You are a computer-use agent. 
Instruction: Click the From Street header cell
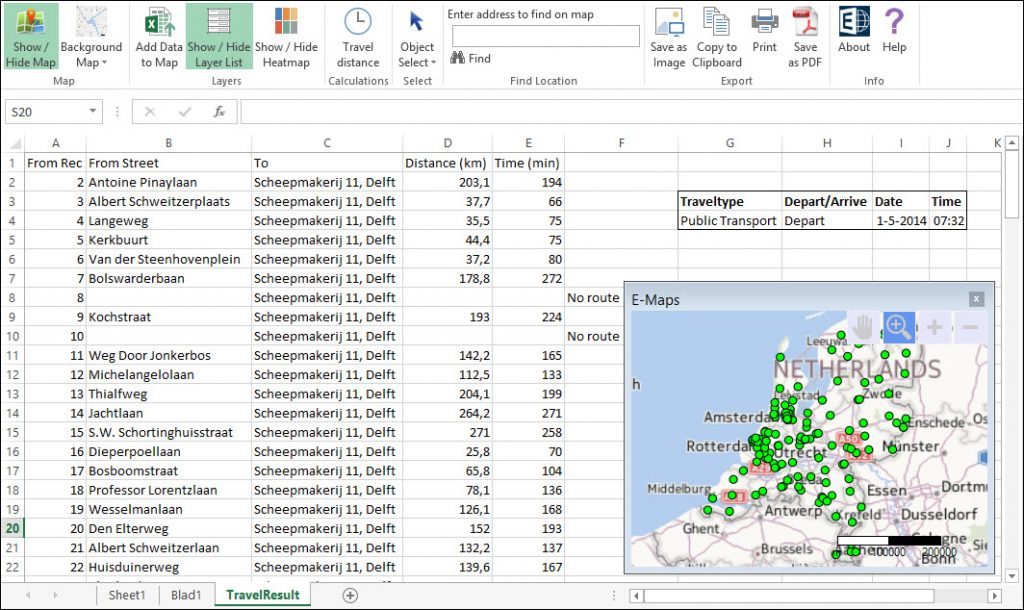coord(168,163)
